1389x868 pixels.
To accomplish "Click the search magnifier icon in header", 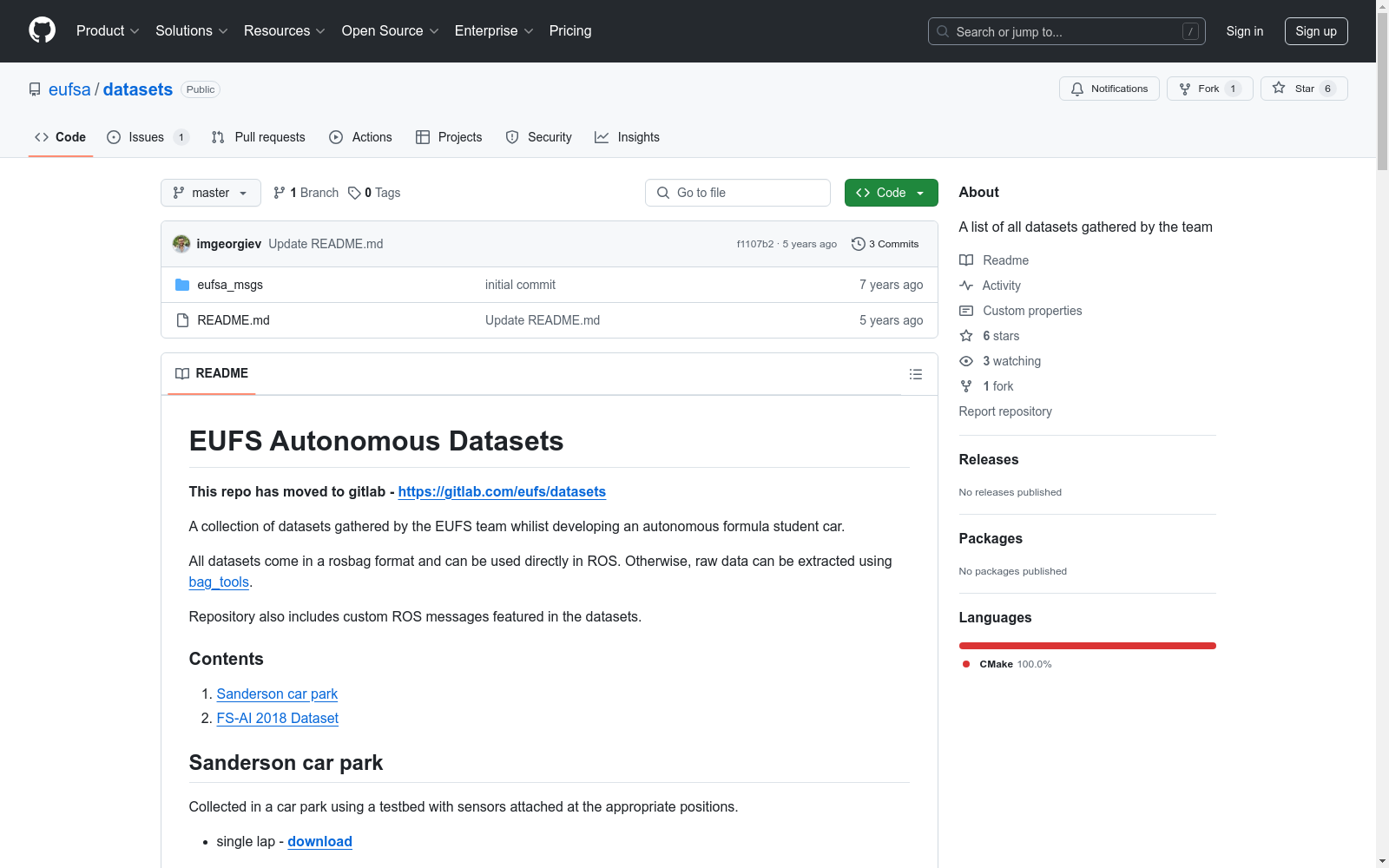I will pos(943,31).
